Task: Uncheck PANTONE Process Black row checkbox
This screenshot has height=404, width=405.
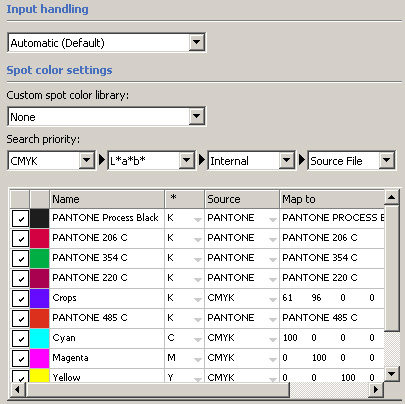Action: point(20,219)
